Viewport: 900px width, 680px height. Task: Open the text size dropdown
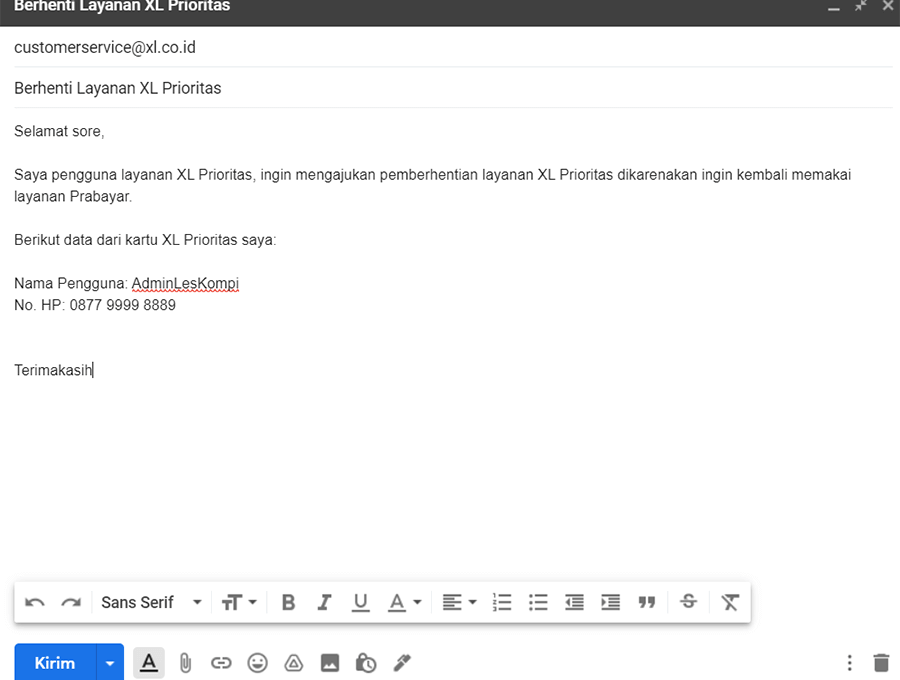239,603
